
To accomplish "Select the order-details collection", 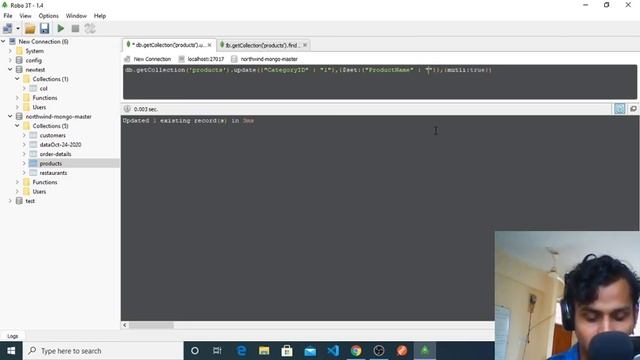I will click(56, 154).
